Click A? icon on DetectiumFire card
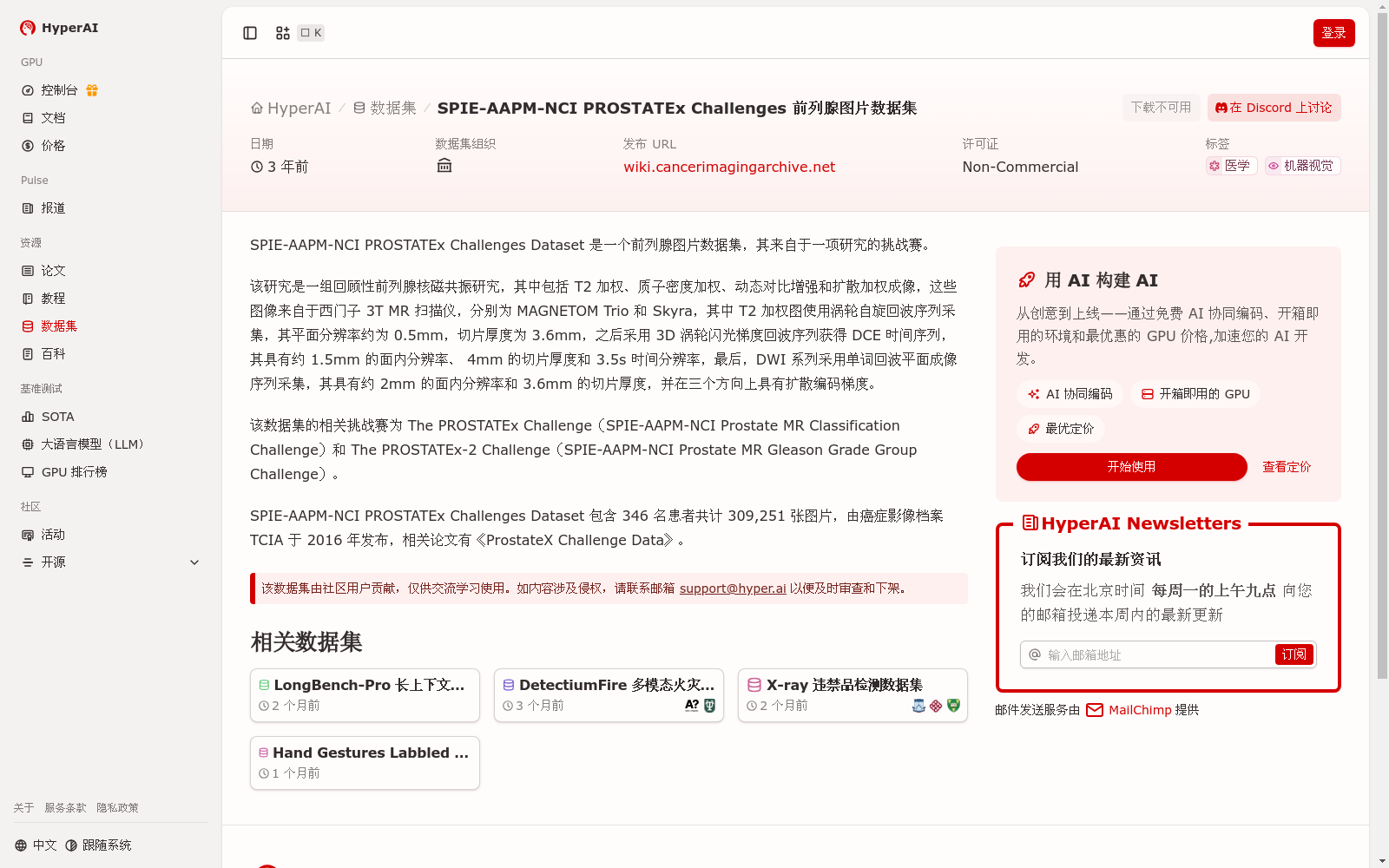This screenshot has height=868, width=1389. point(692,706)
